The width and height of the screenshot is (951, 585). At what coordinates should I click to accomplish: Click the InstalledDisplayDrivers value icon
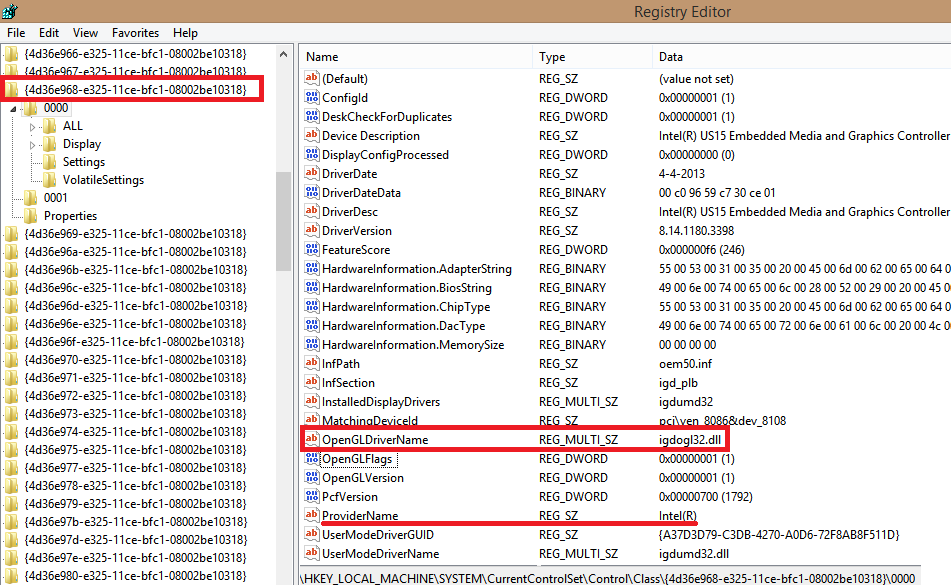(312, 401)
